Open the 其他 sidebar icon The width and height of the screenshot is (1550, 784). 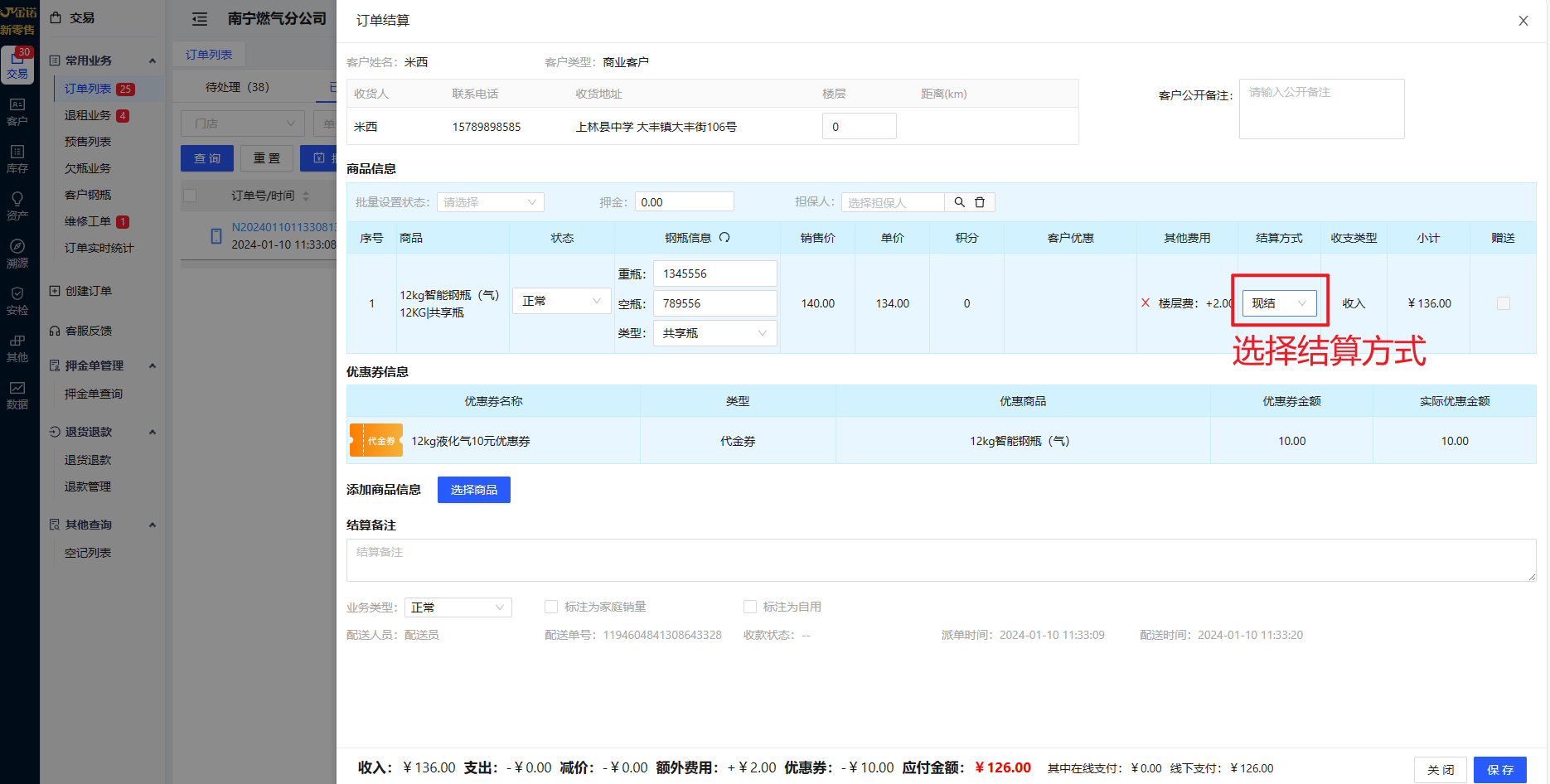click(17, 348)
